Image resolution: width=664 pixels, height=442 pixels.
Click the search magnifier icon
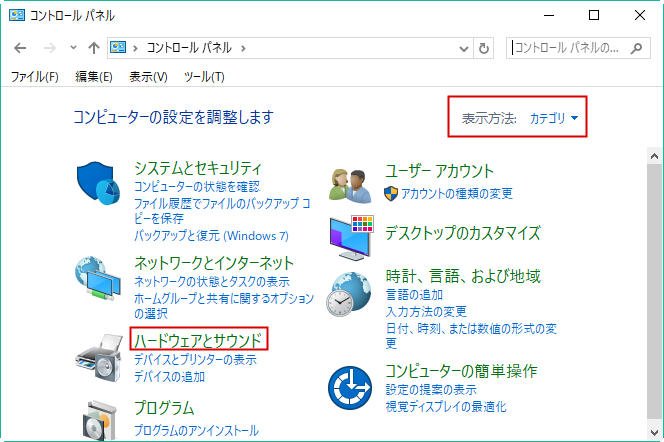636,48
